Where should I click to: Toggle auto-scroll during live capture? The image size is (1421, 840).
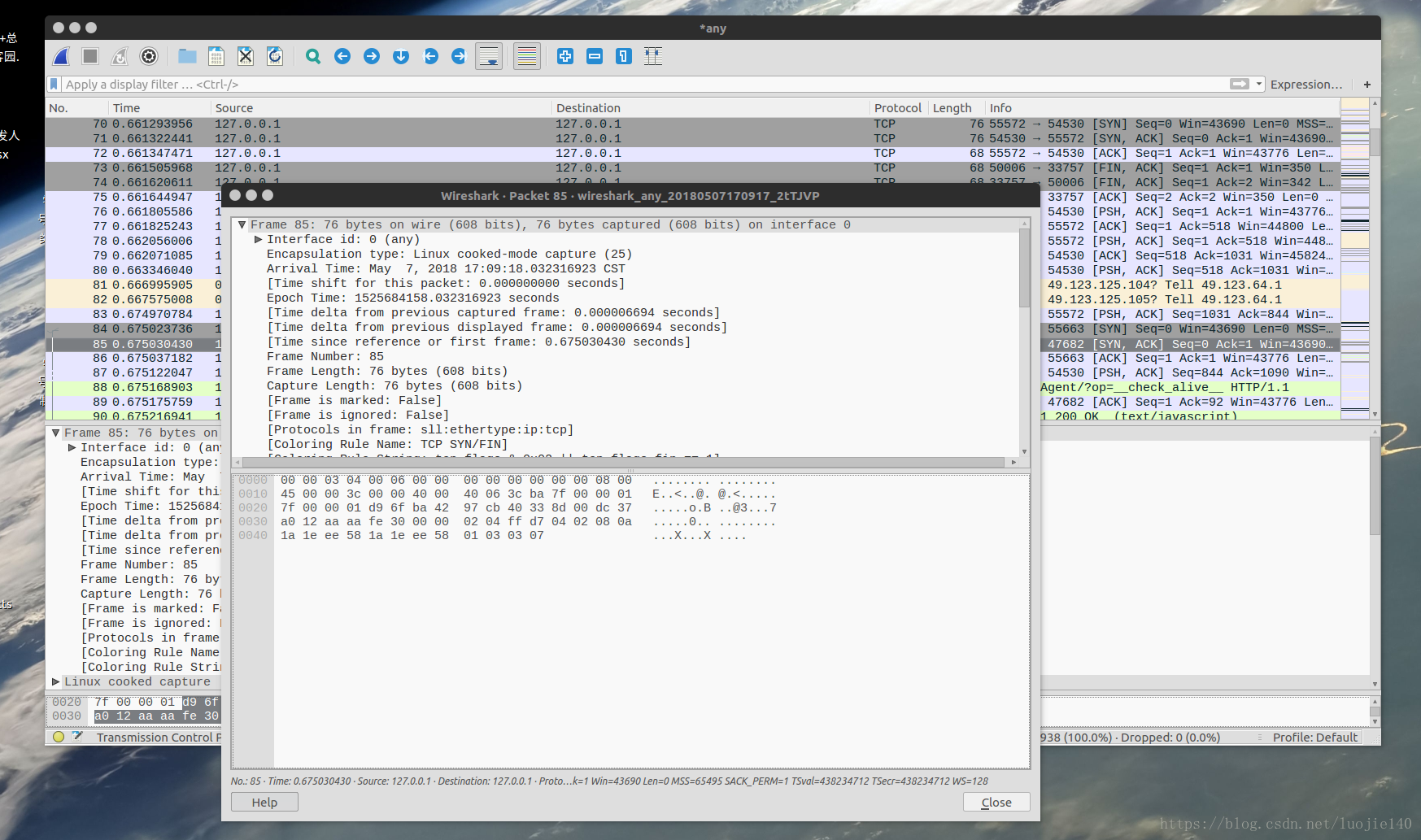tap(489, 56)
